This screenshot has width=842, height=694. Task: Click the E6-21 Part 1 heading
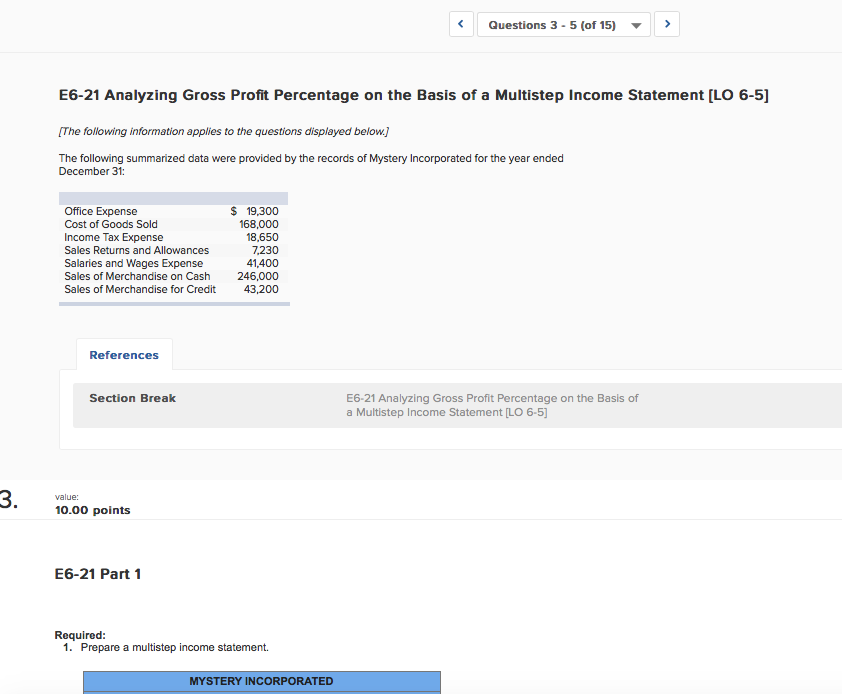pyautogui.click(x=98, y=573)
